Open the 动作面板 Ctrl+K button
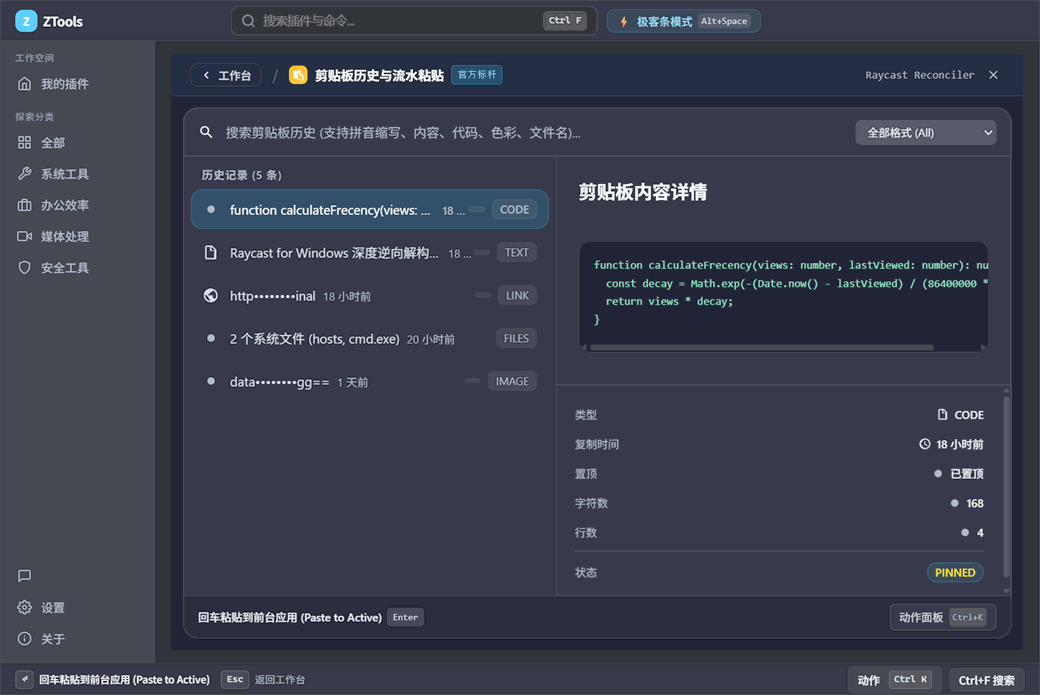Viewport: 1040px width, 695px height. pos(942,617)
